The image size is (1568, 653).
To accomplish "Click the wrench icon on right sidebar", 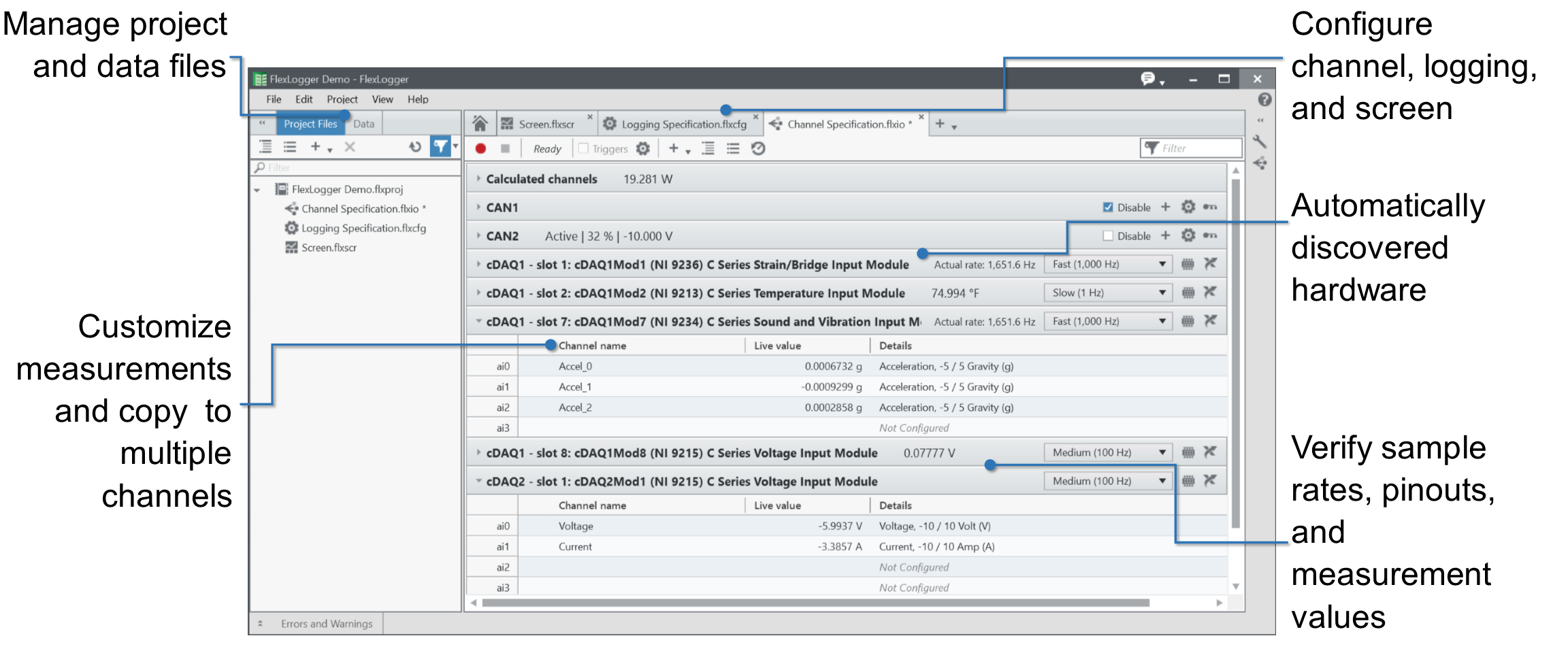I will [1260, 141].
